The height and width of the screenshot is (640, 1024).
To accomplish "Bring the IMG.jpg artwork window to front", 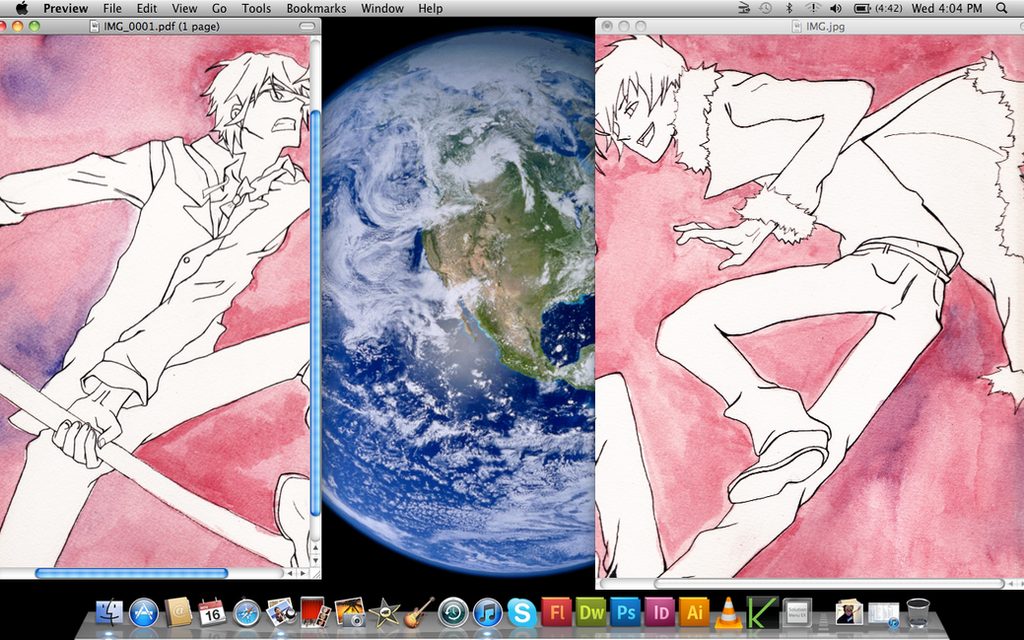I will pos(810,306).
